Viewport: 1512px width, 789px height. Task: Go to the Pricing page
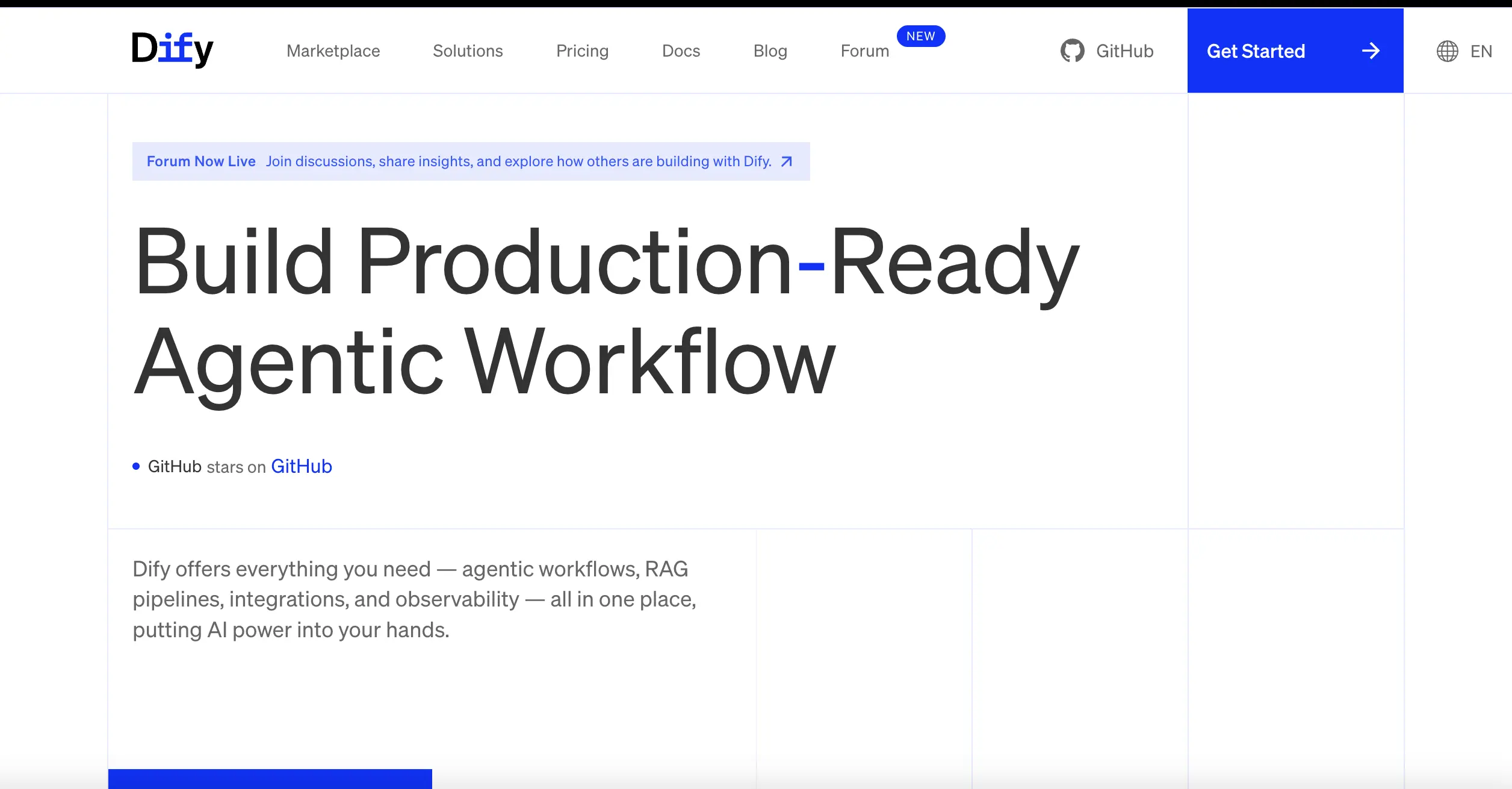click(x=582, y=51)
